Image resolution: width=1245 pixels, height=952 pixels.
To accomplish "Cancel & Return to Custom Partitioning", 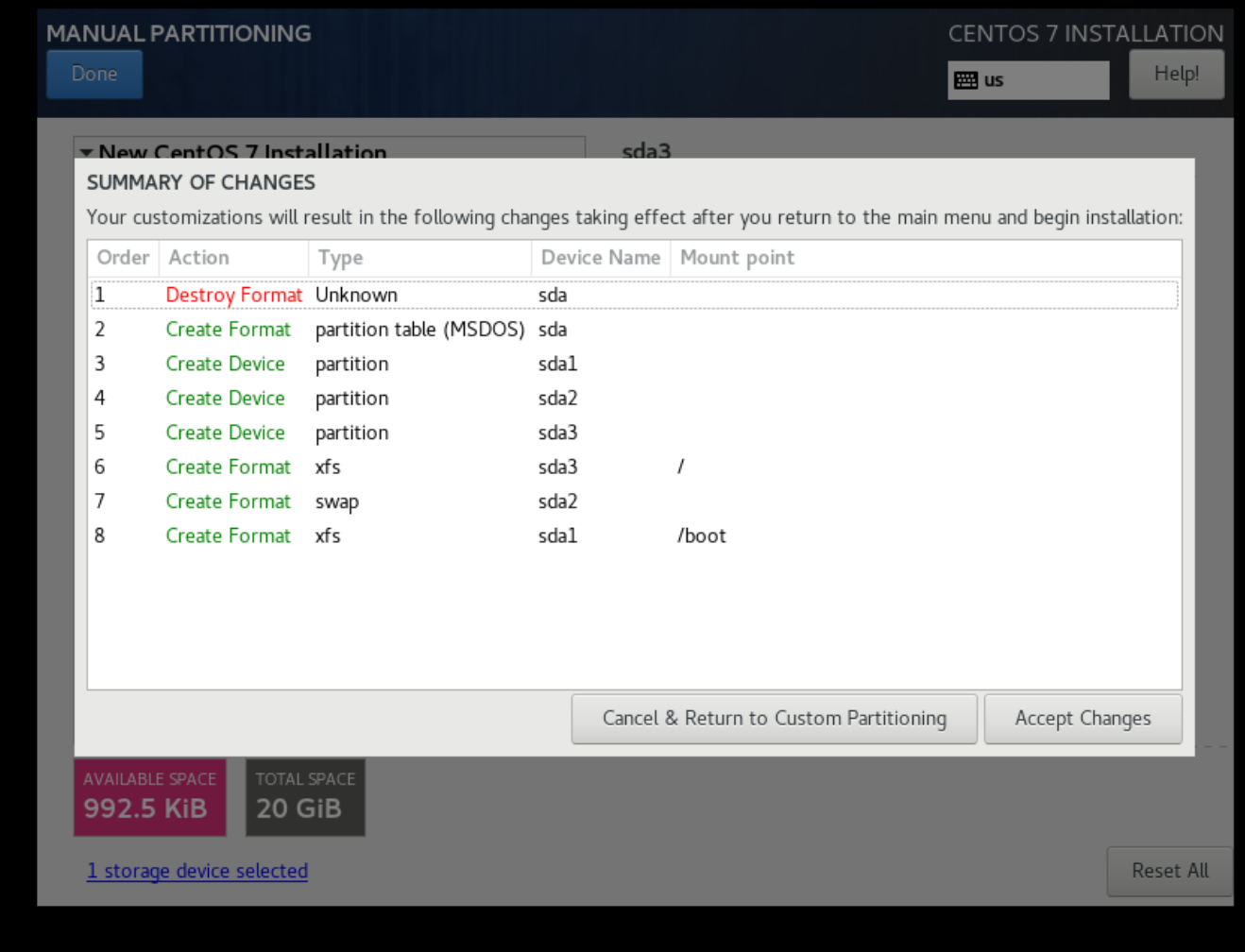I will (x=774, y=719).
